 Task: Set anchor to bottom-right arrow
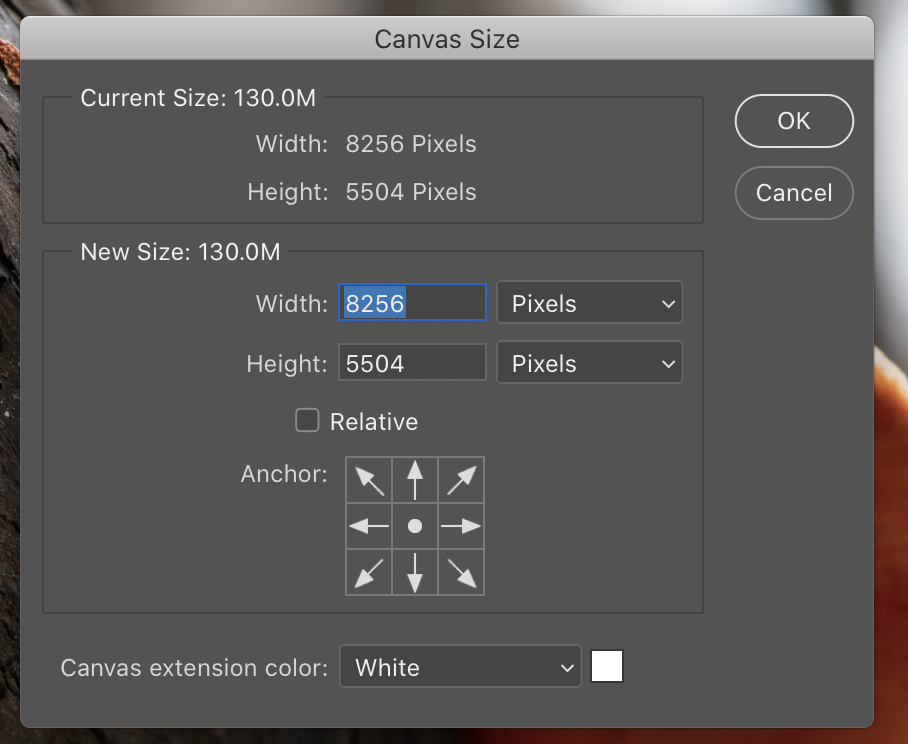click(461, 572)
